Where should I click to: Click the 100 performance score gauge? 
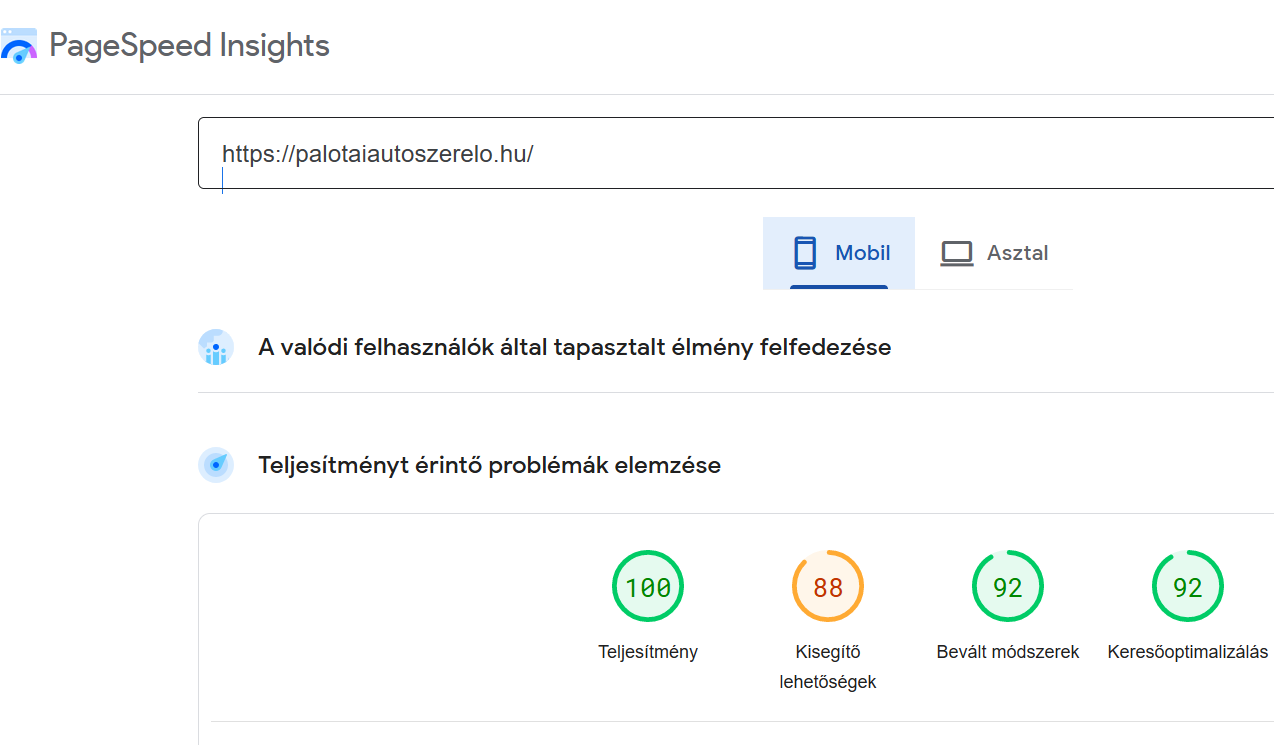[648, 587]
